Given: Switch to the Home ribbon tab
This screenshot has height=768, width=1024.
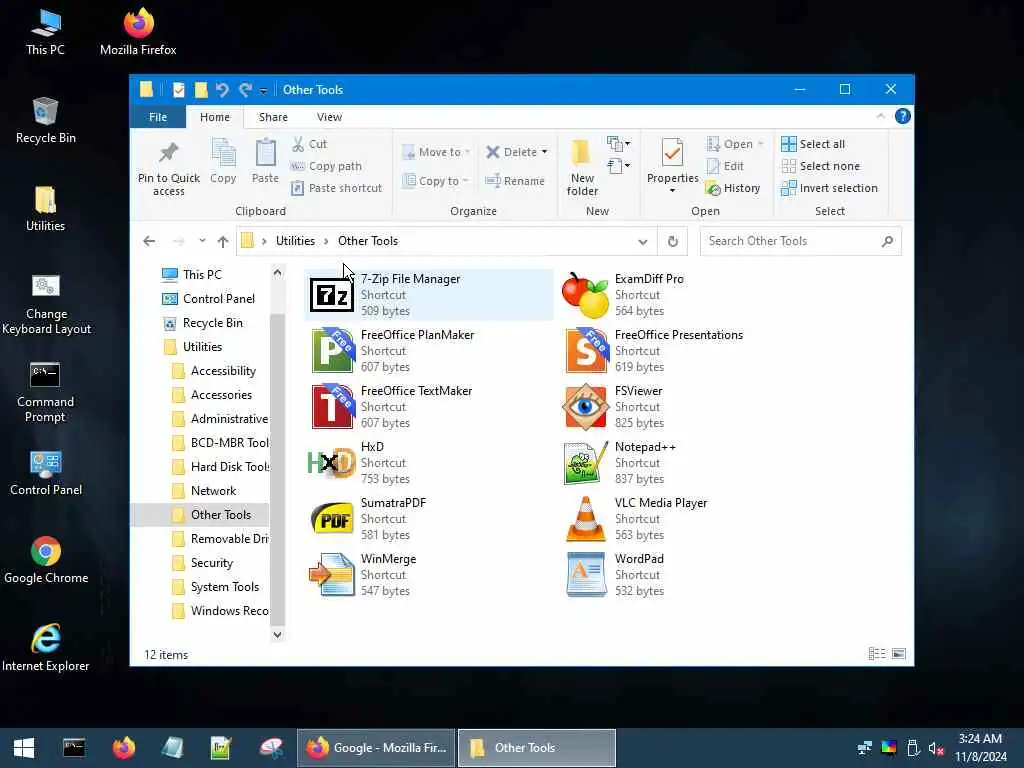Looking at the screenshot, I should pos(214,117).
